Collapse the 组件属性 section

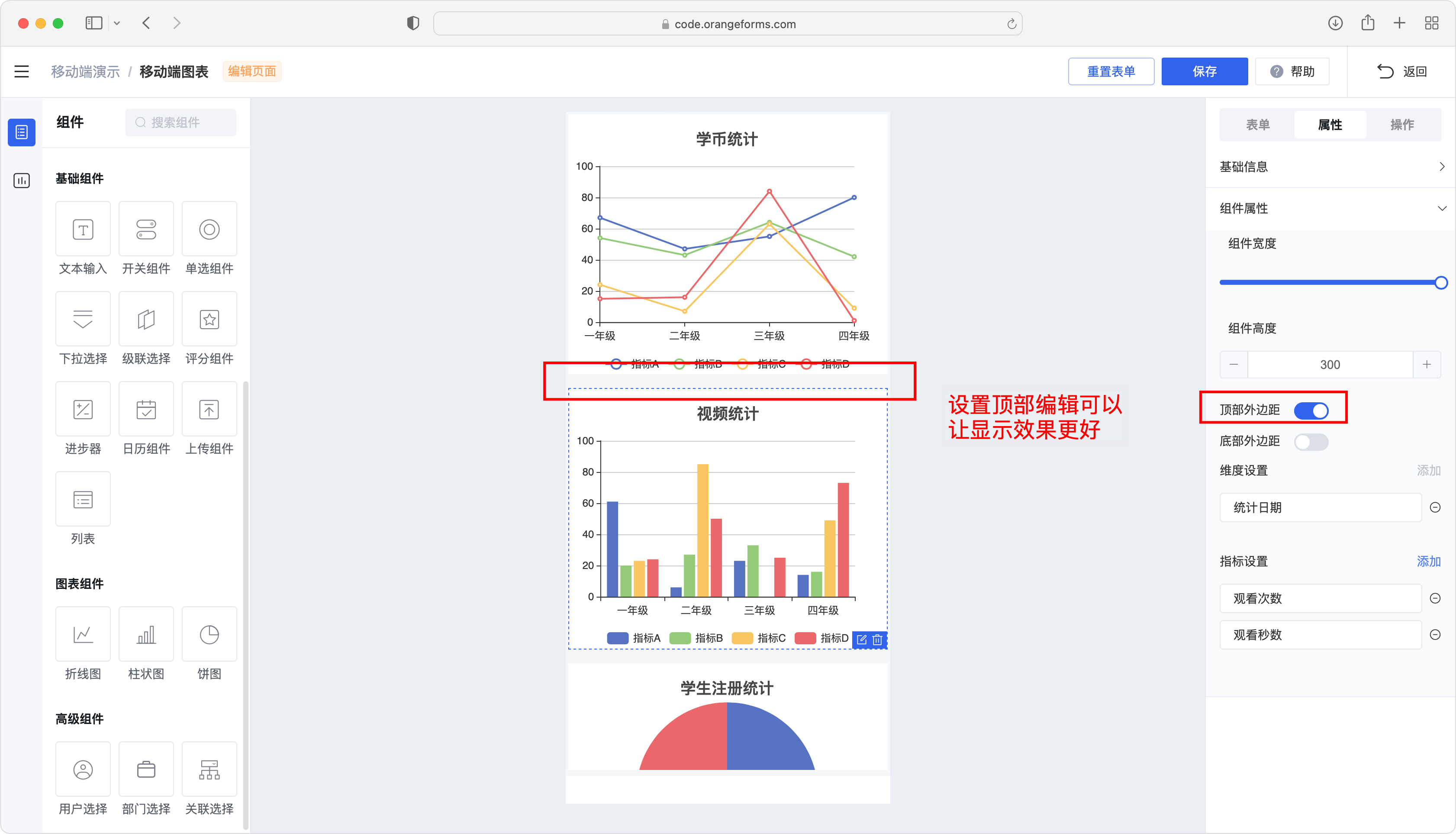[1330, 209]
